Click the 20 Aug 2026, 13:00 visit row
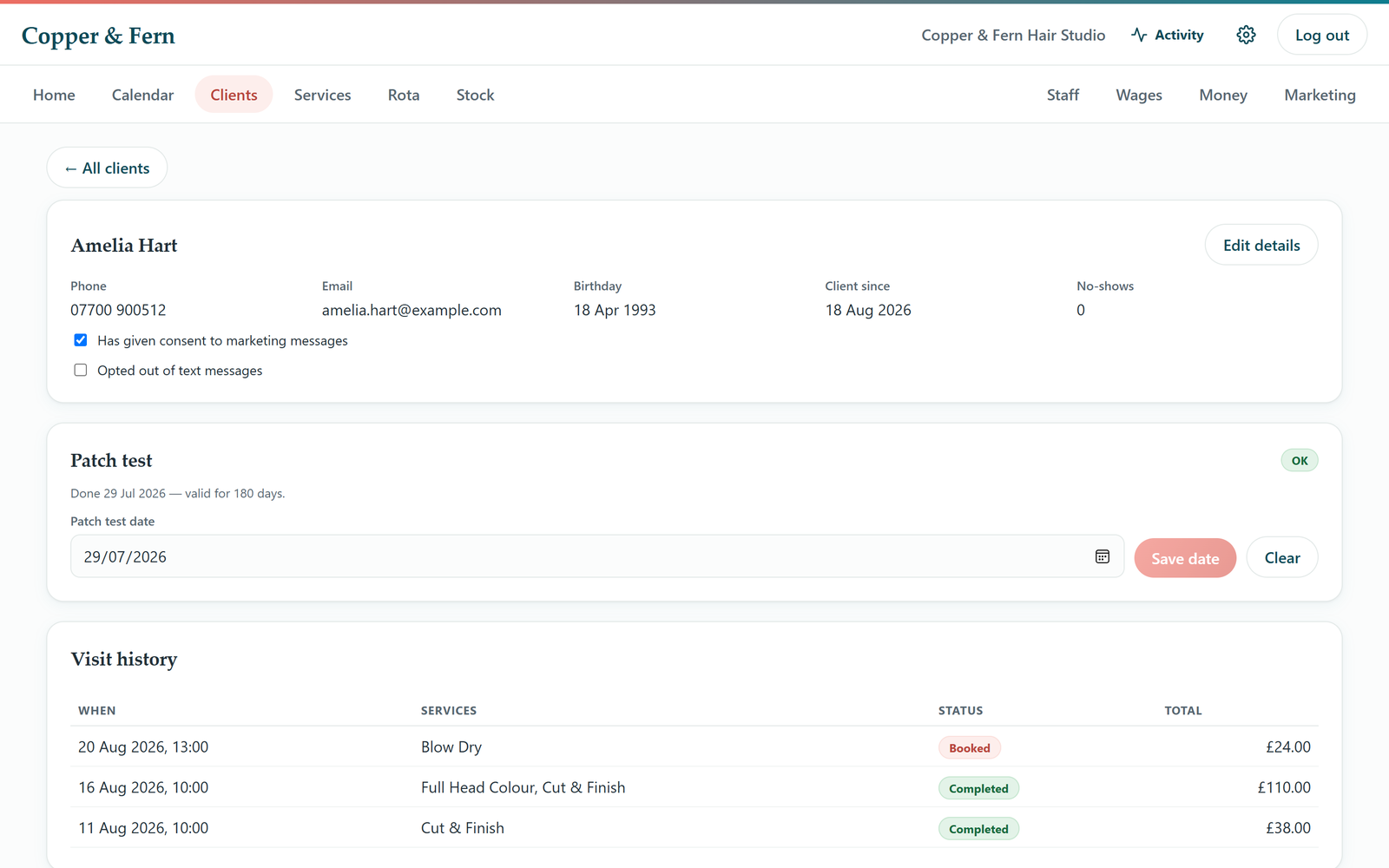 pyautogui.click(x=694, y=746)
